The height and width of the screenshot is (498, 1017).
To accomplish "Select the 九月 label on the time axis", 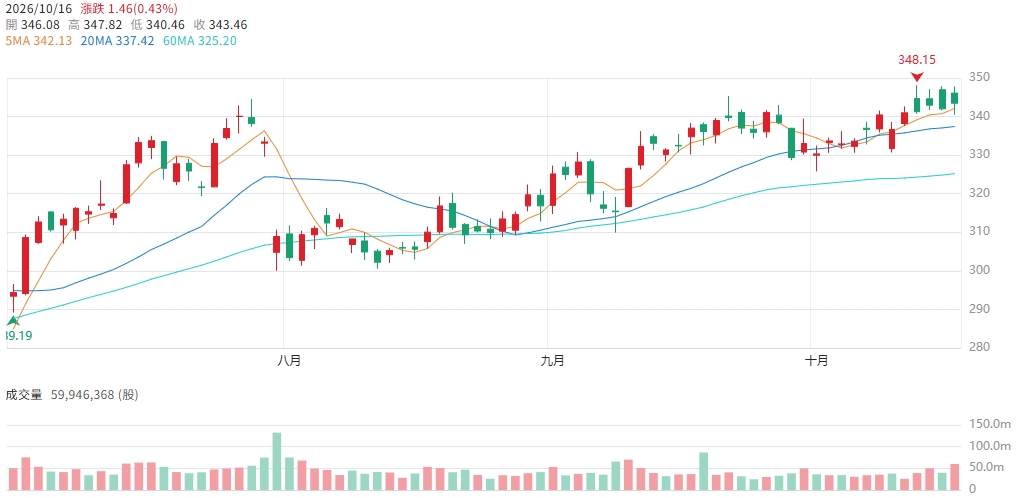I will tap(552, 362).
